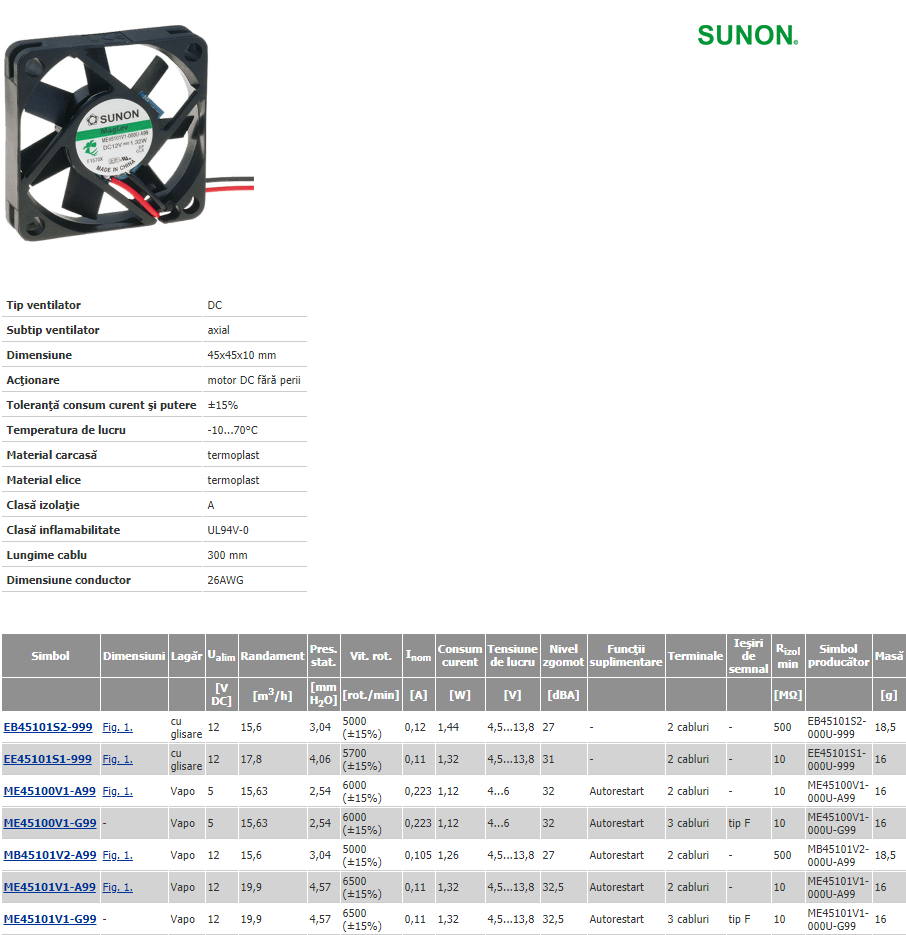Open Fig. 1 link in EB45101S2-999 row
This screenshot has height=935, width=906.
point(117,727)
